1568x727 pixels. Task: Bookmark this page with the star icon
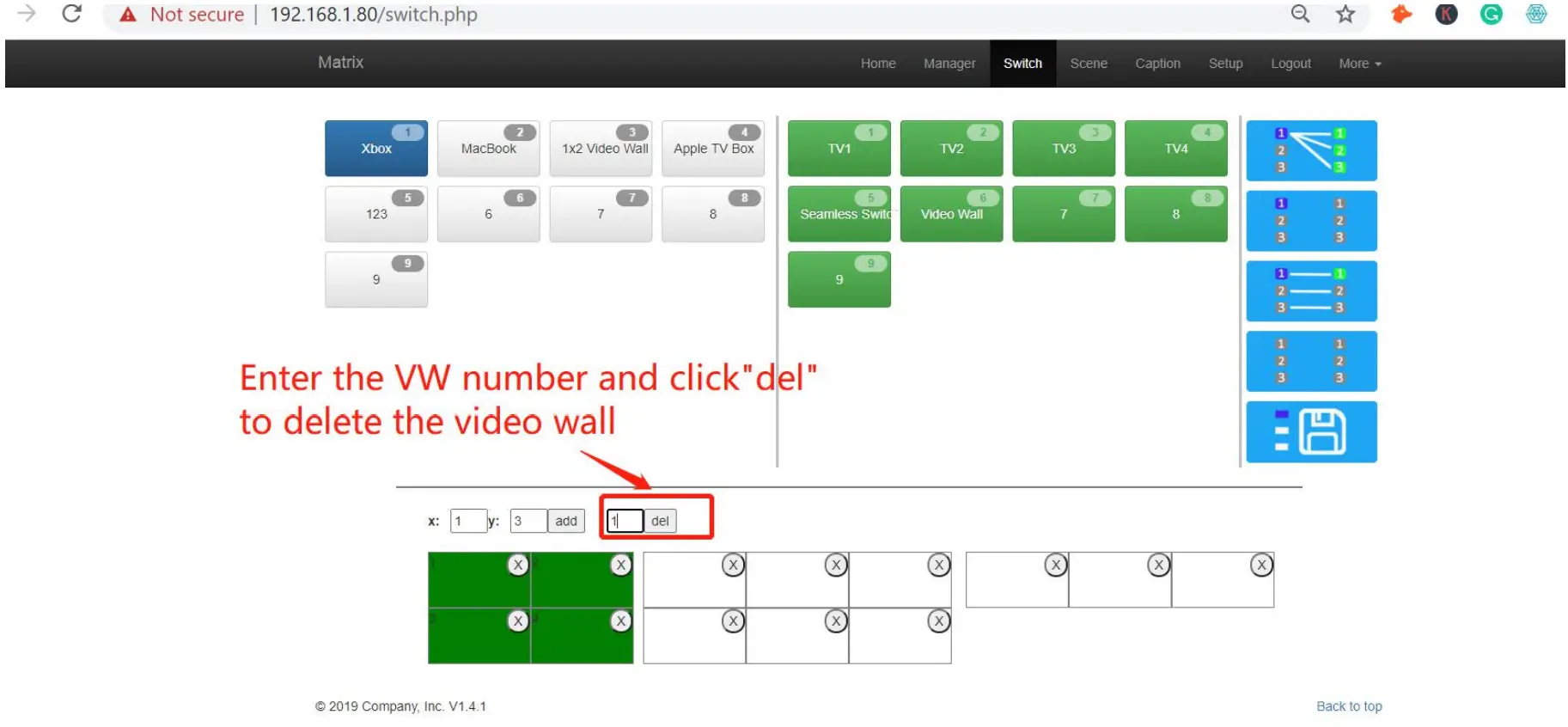pos(1345,14)
